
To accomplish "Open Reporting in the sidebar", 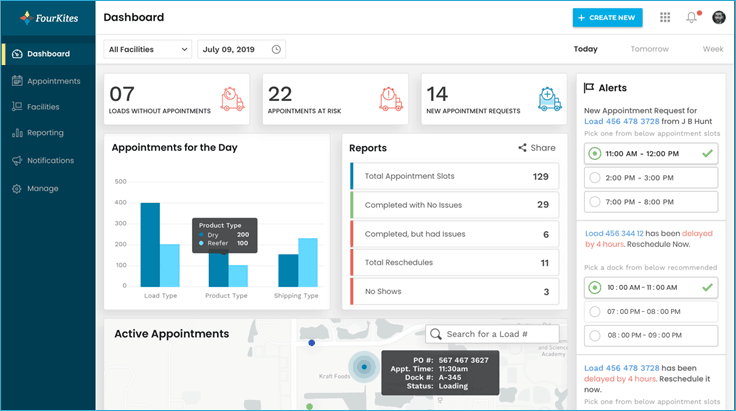I will [x=45, y=133].
